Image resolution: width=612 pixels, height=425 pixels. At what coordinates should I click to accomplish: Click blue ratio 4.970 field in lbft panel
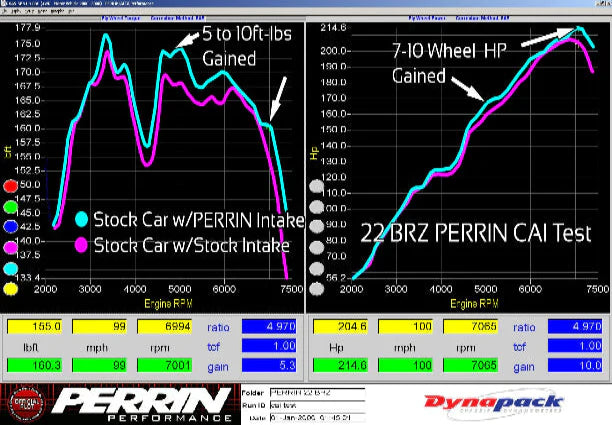click(269, 326)
